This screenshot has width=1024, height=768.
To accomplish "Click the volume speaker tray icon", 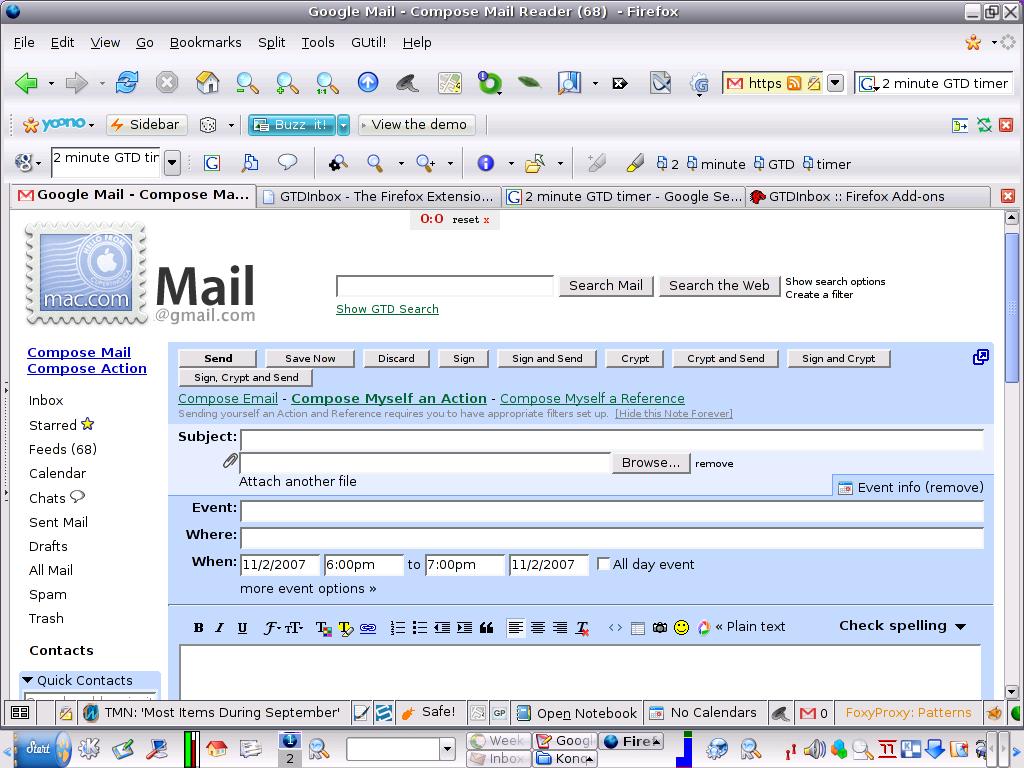I will 813,749.
